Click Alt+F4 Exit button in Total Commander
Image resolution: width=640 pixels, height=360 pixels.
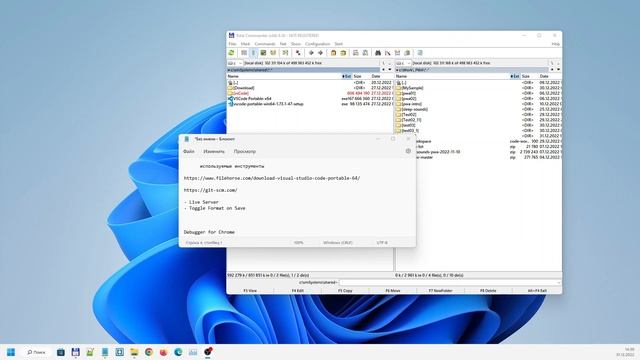click(537, 291)
